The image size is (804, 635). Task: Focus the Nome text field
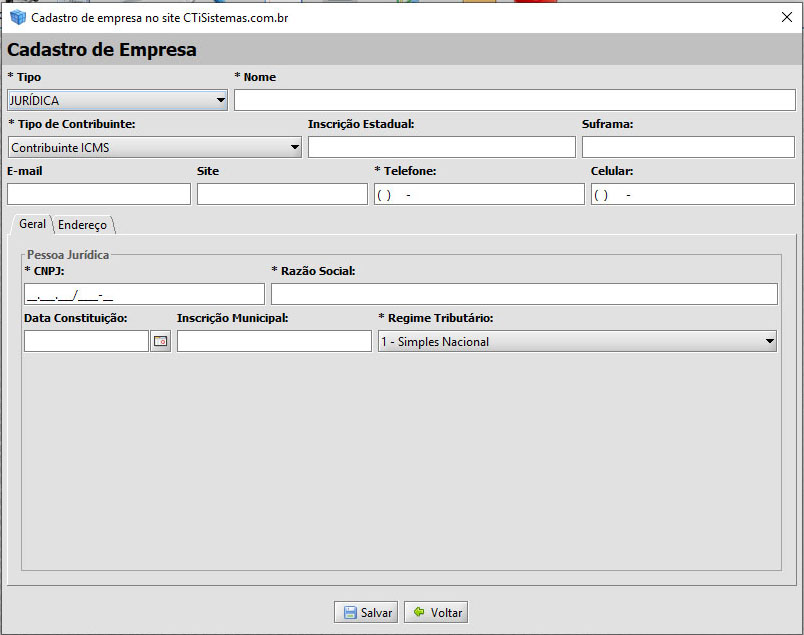(514, 100)
